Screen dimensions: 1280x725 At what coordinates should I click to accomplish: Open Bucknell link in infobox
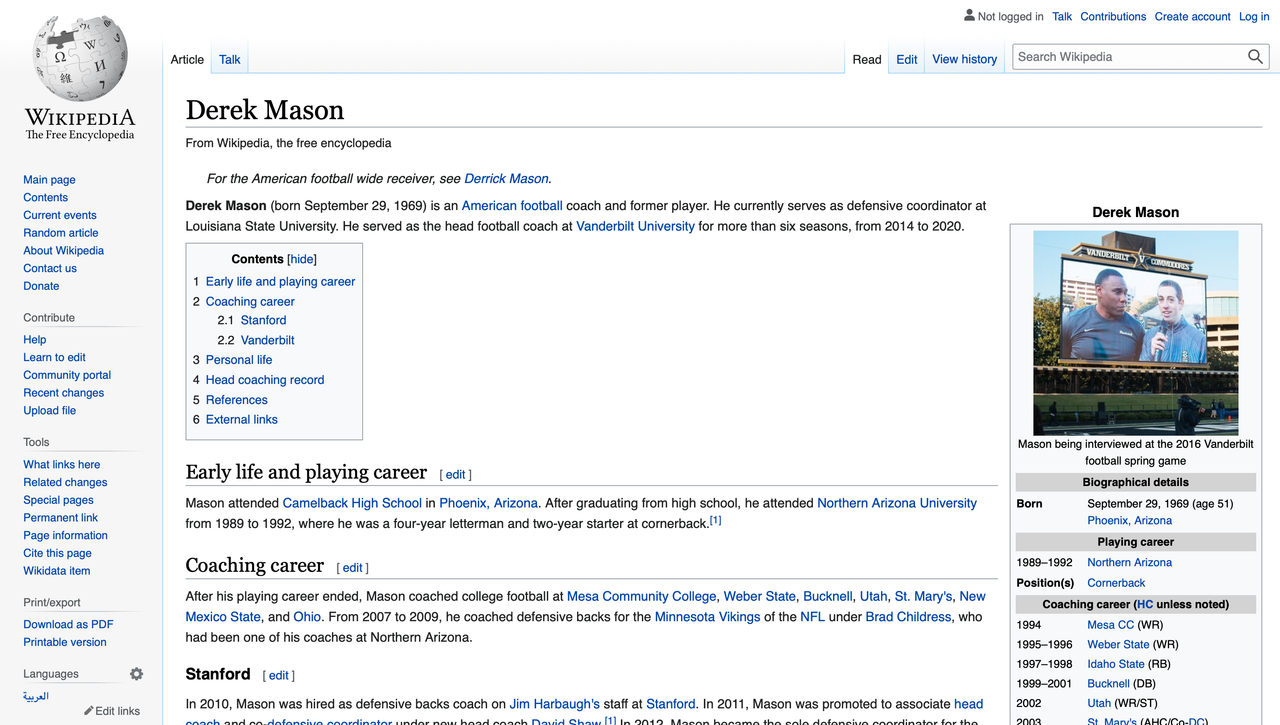(1109, 684)
